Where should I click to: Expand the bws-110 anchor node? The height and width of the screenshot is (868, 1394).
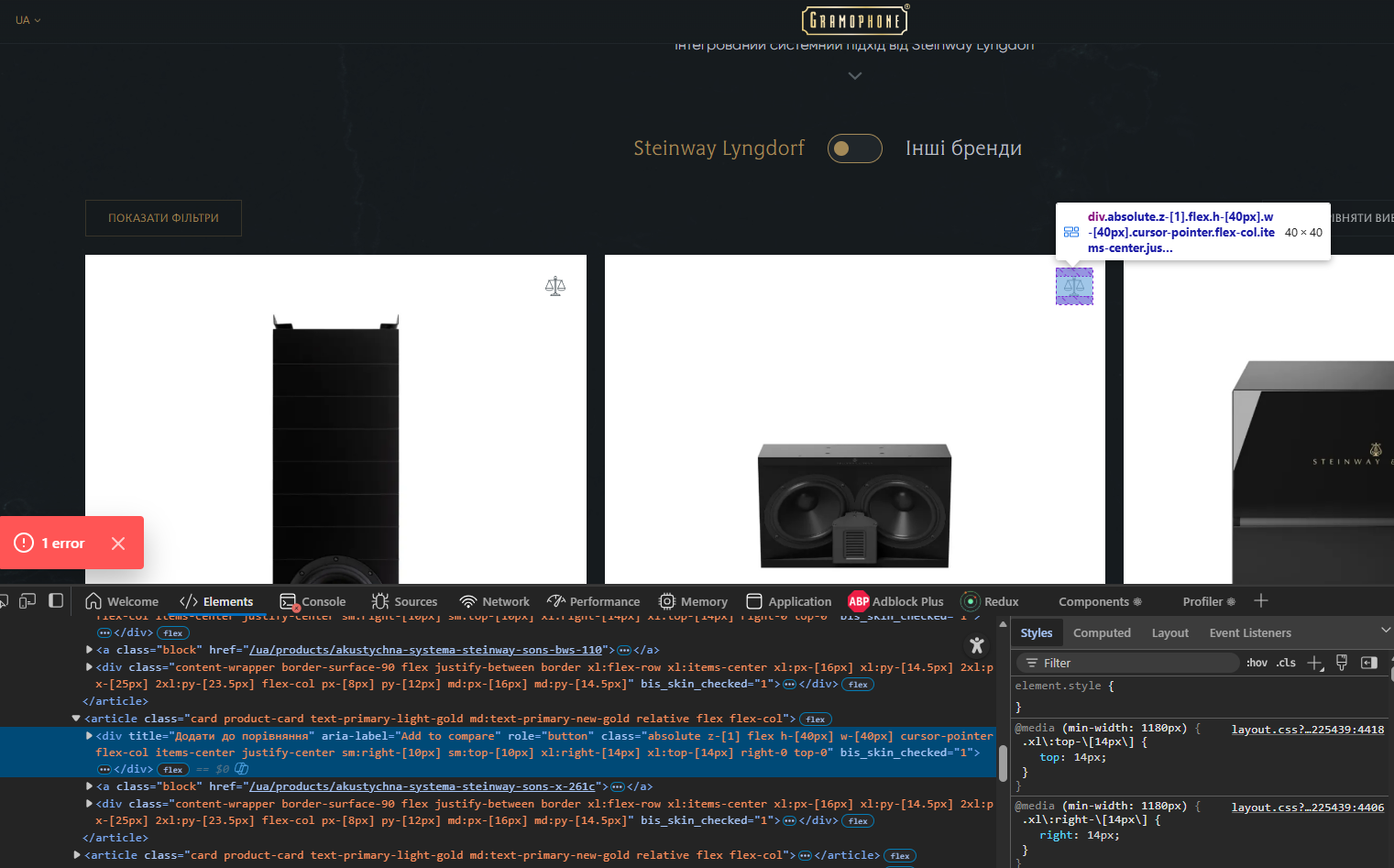coord(89,650)
